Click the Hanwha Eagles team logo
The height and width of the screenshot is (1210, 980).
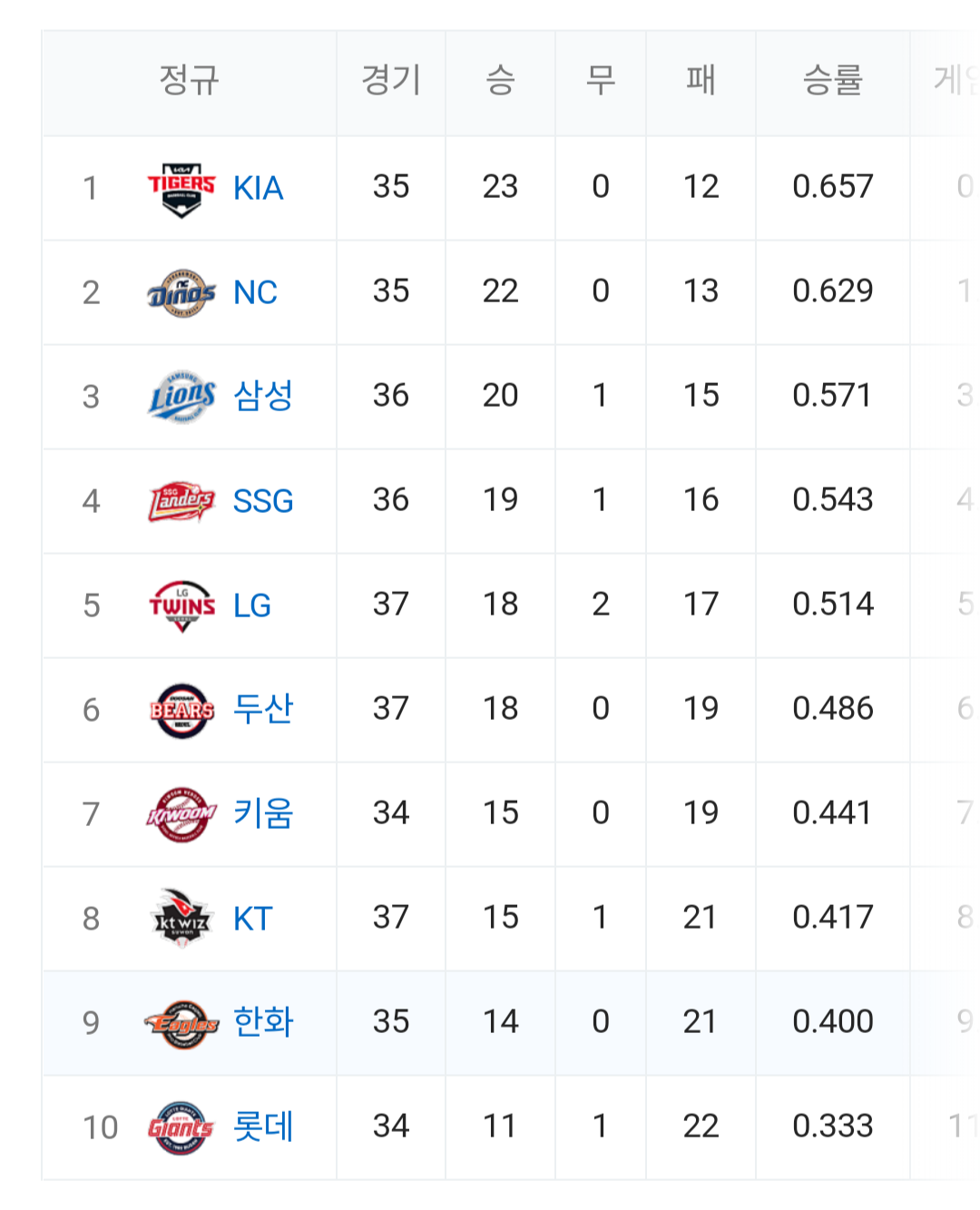click(181, 1024)
